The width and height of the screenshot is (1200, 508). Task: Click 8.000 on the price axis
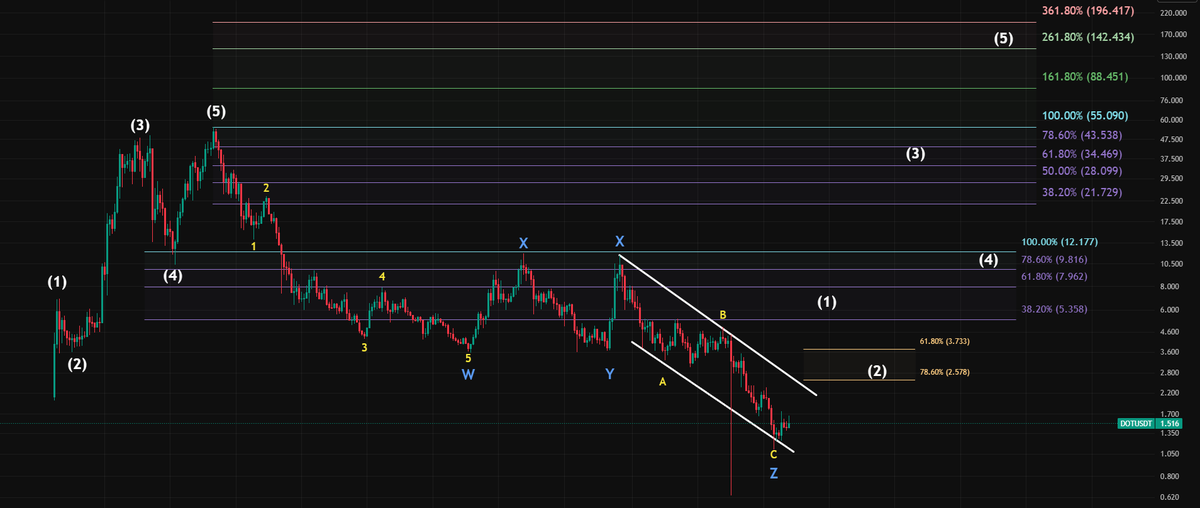point(1170,287)
